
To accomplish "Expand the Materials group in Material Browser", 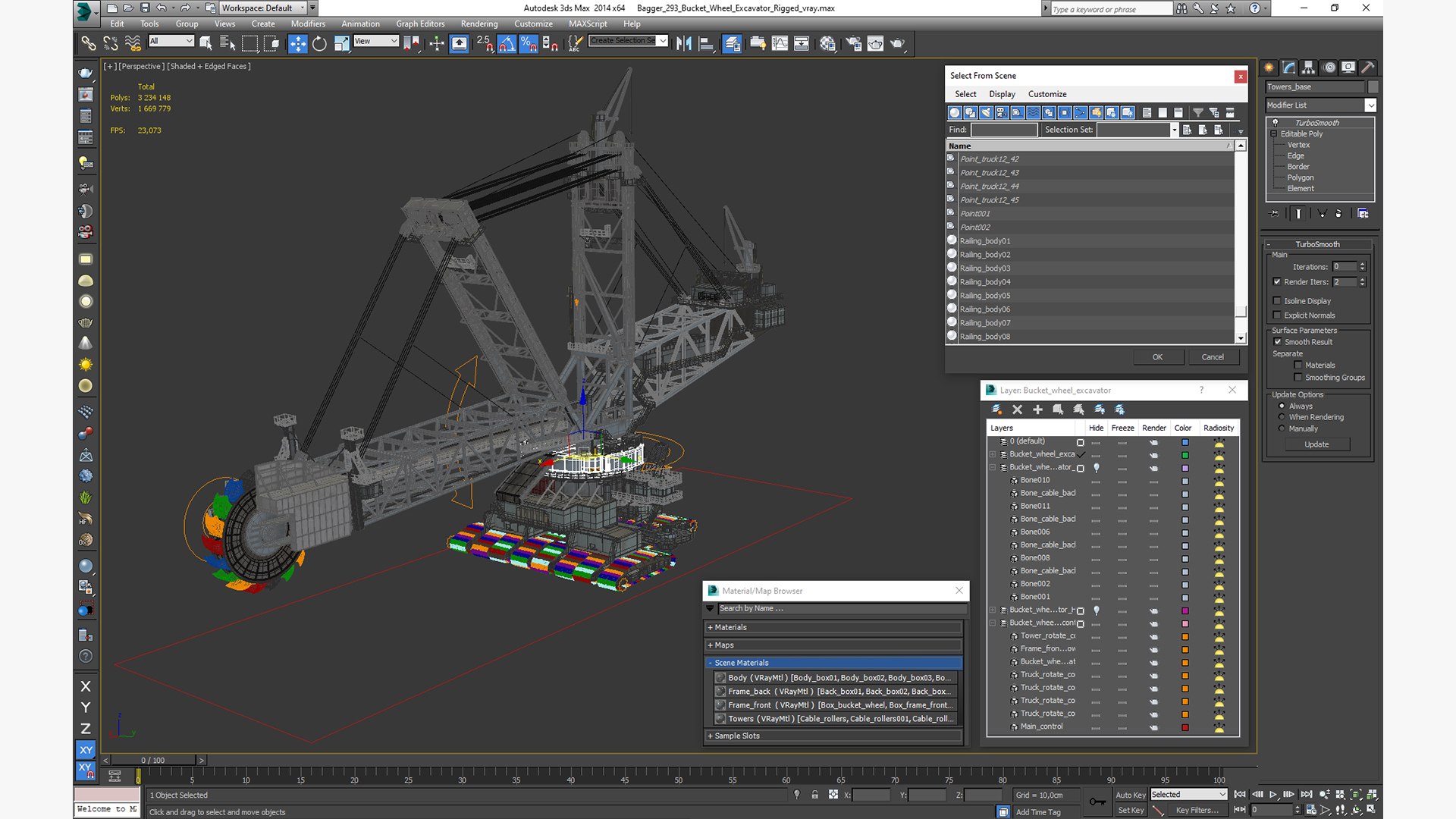I will pyautogui.click(x=833, y=628).
